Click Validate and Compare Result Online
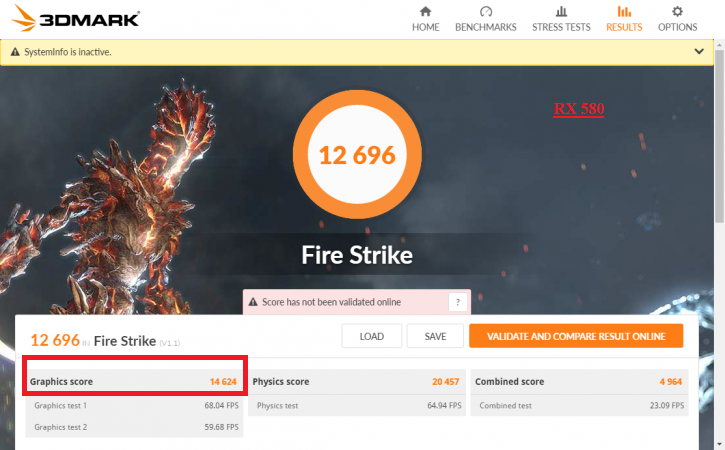The width and height of the screenshot is (725, 450). (x=576, y=336)
